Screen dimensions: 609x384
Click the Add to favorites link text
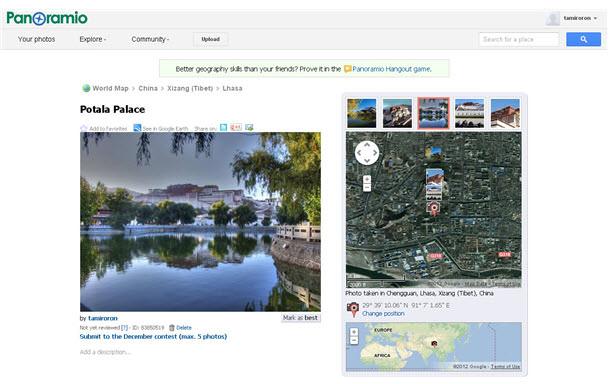[108, 129]
